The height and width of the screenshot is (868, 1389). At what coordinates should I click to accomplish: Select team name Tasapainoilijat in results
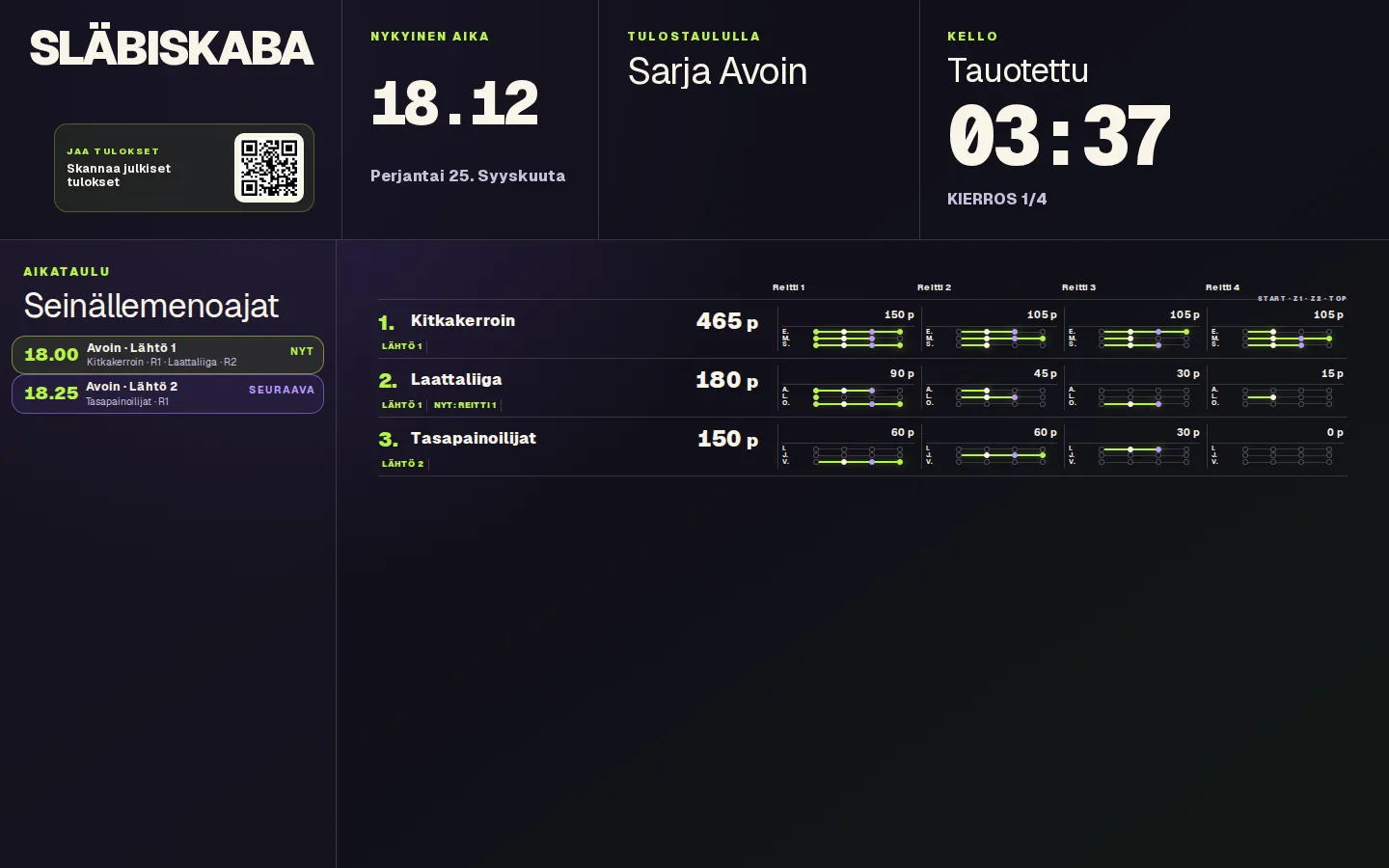coord(474,438)
